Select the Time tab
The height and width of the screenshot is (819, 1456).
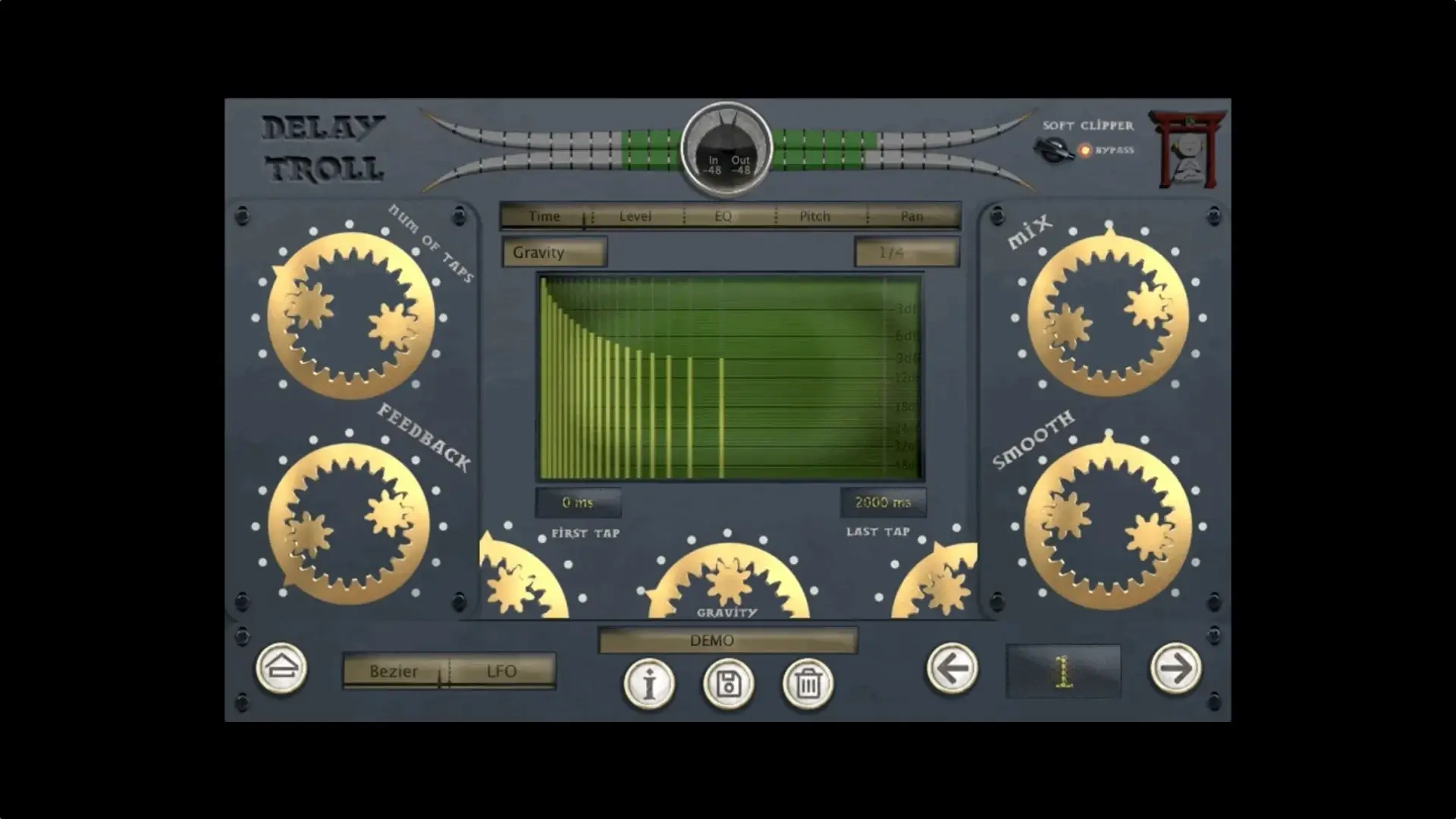[x=543, y=215]
